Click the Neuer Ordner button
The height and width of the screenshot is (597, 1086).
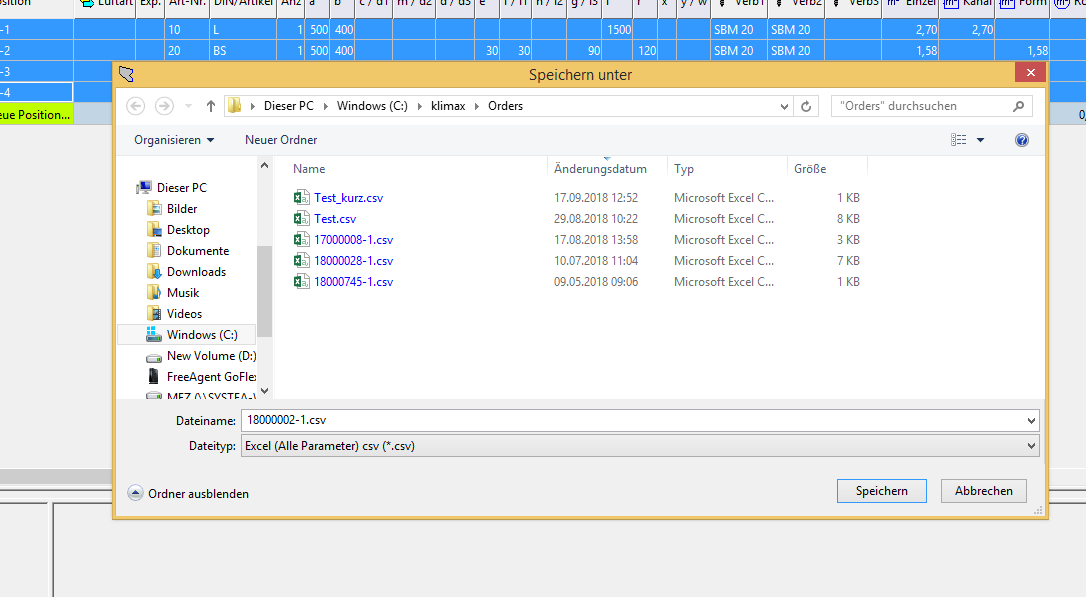pos(281,140)
